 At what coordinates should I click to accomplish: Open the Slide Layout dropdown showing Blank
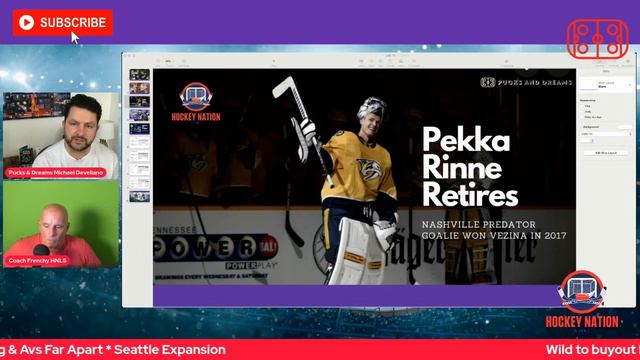[x=606, y=85]
